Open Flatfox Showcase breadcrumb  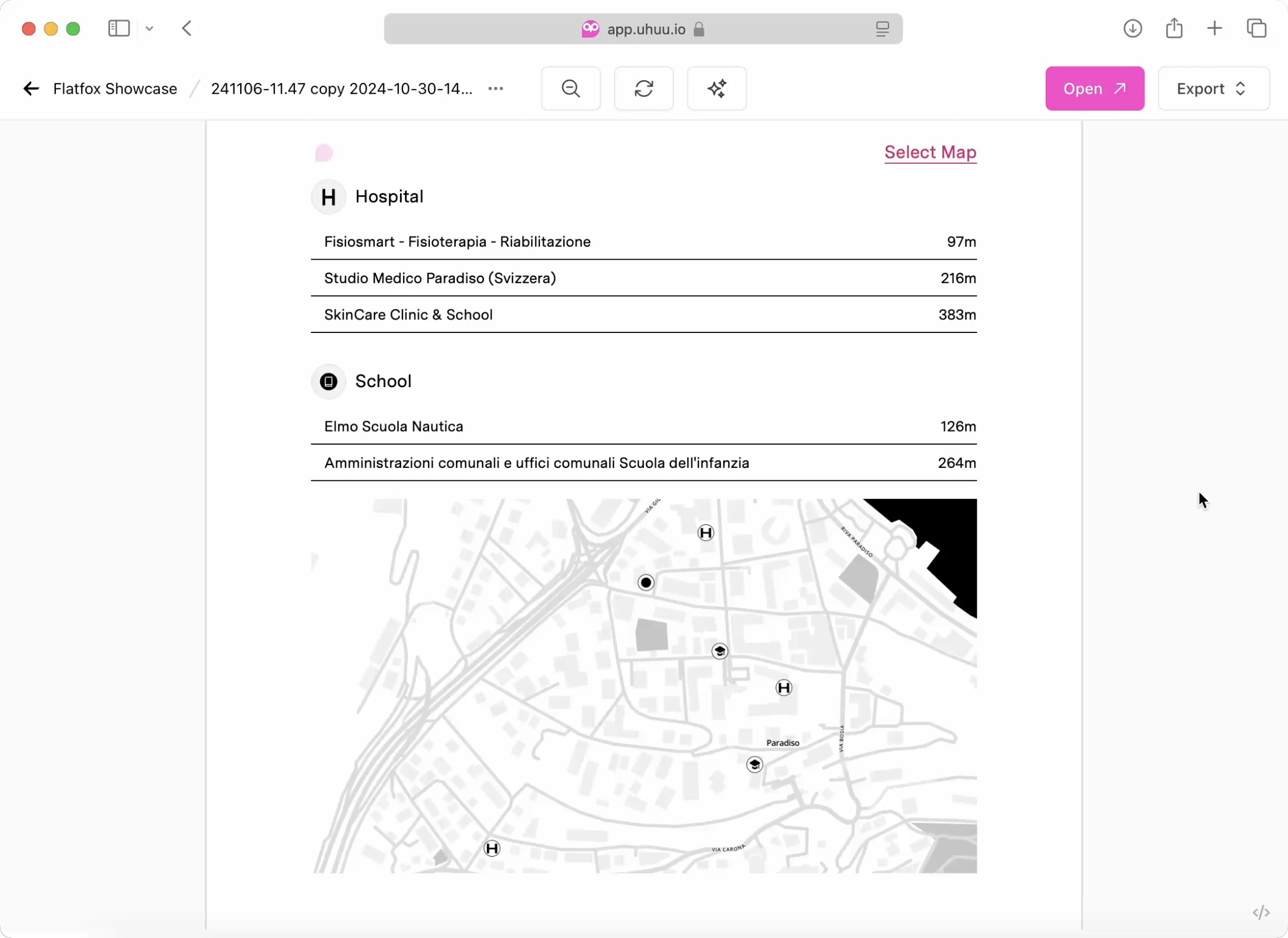pyautogui.click(x=115, y=88)
